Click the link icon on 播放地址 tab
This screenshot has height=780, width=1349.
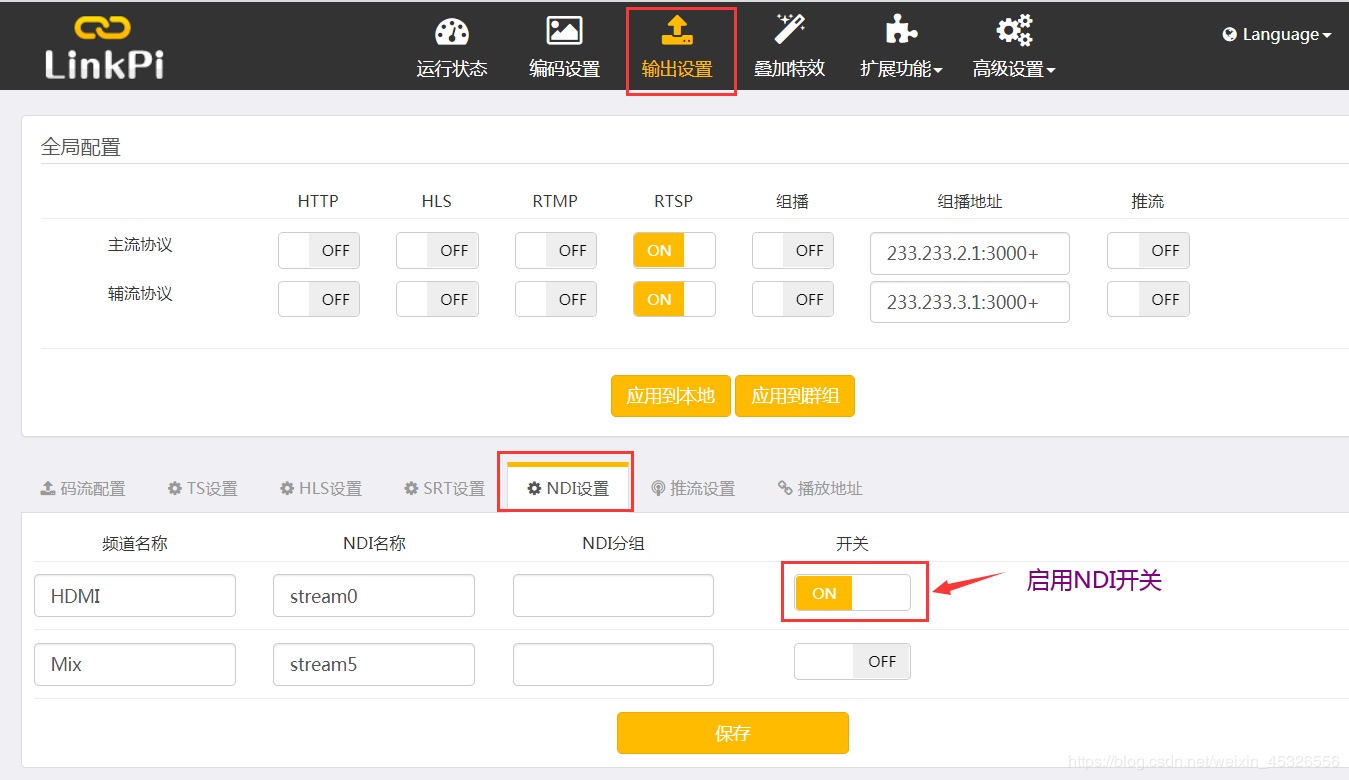(785, 488)
